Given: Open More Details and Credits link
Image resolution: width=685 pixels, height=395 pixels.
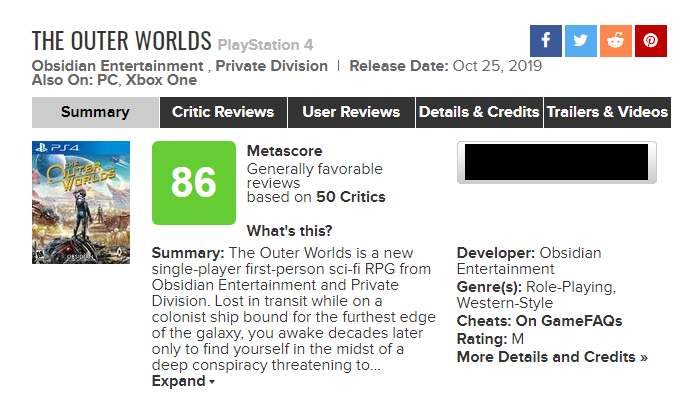Looking at the screenshot, I should (x=552, y=357).
